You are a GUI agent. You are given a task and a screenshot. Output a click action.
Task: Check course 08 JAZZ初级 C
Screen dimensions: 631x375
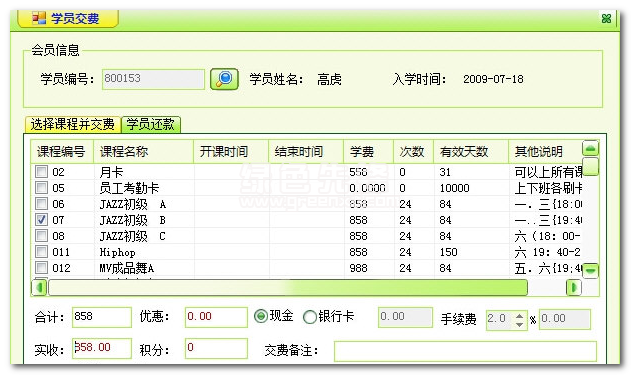coord(41,235)
